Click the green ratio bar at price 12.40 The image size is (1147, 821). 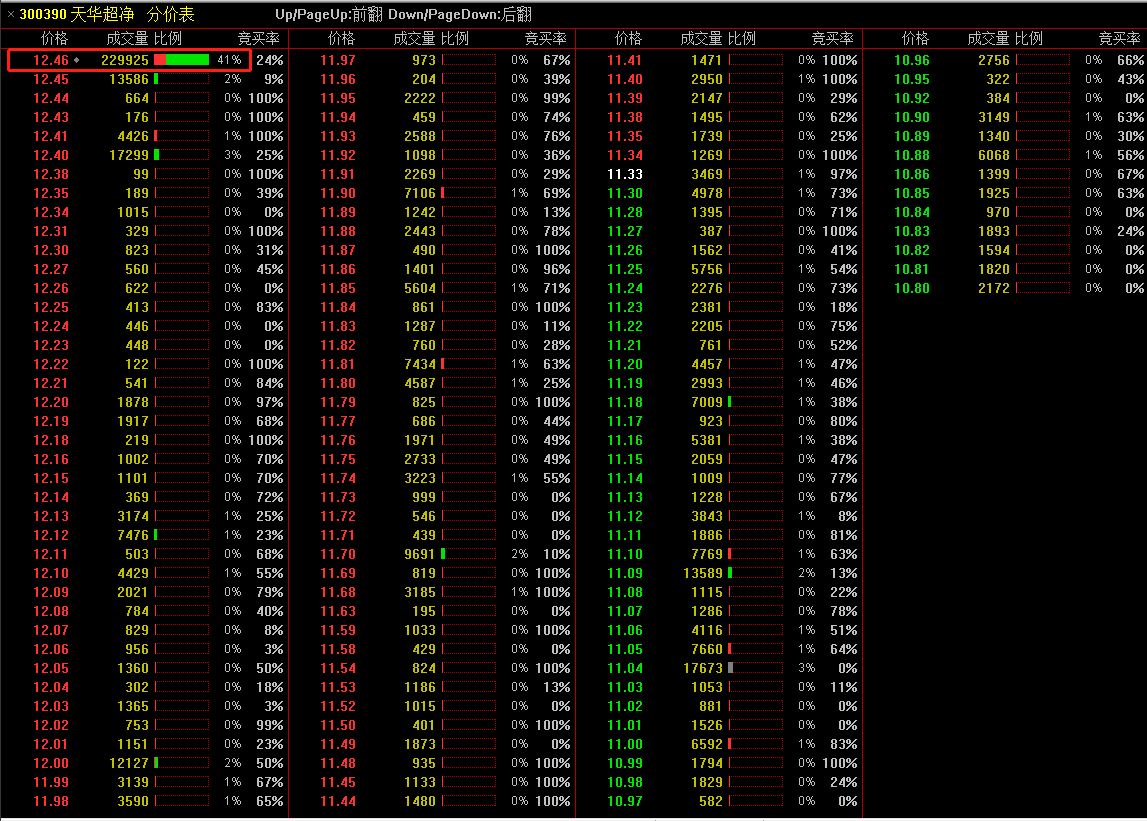157,155
